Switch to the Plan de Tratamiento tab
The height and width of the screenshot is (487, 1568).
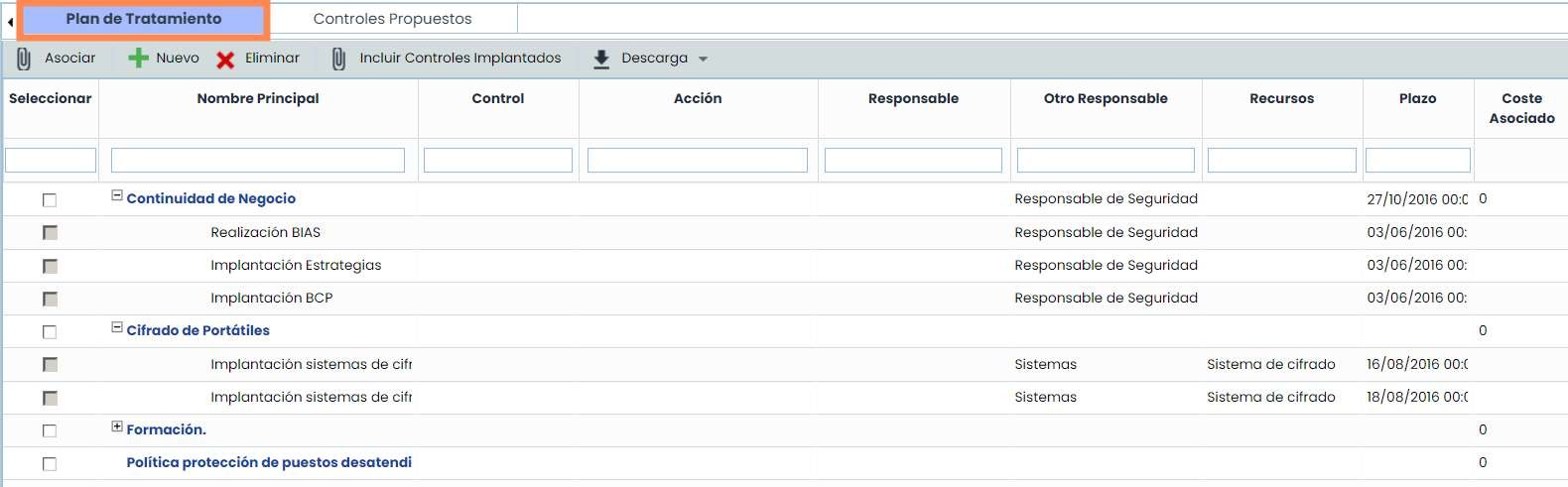point(144,19)
